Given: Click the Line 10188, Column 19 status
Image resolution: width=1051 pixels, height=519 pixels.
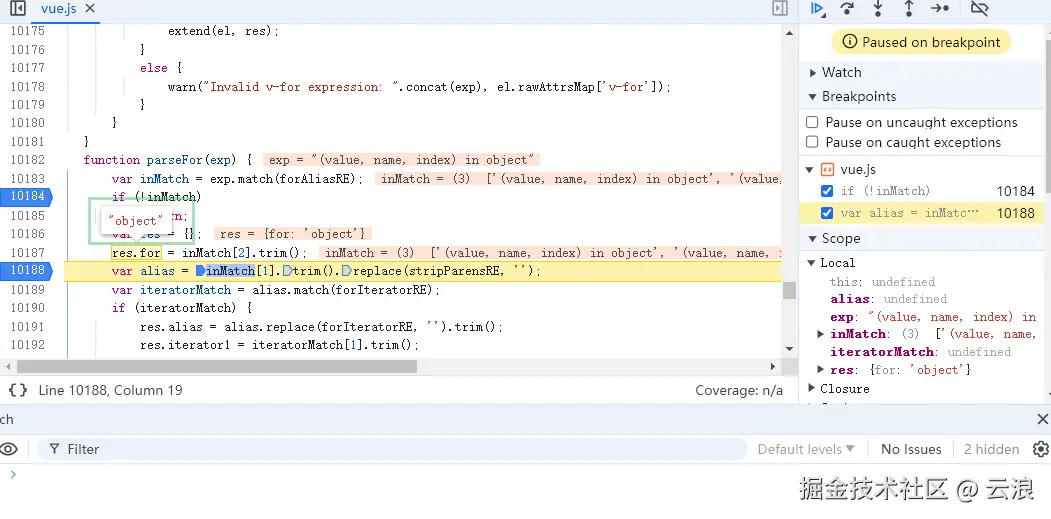Looking at the screenshot, I should coord(111,390).
